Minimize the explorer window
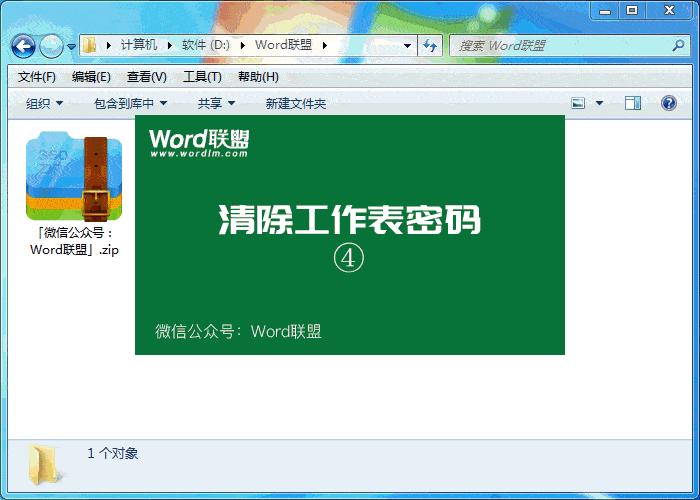The image size is (700, 500). tap(605, 11)
